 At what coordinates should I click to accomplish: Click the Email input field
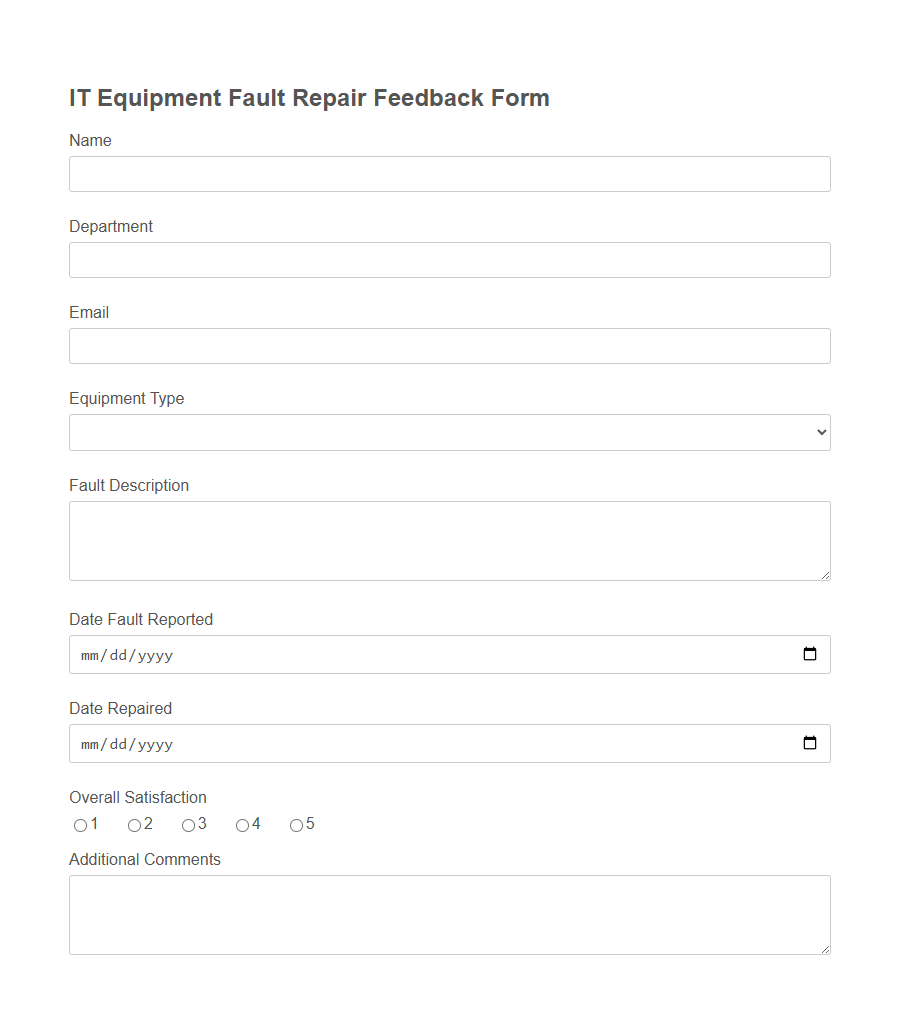pos(450,346)
